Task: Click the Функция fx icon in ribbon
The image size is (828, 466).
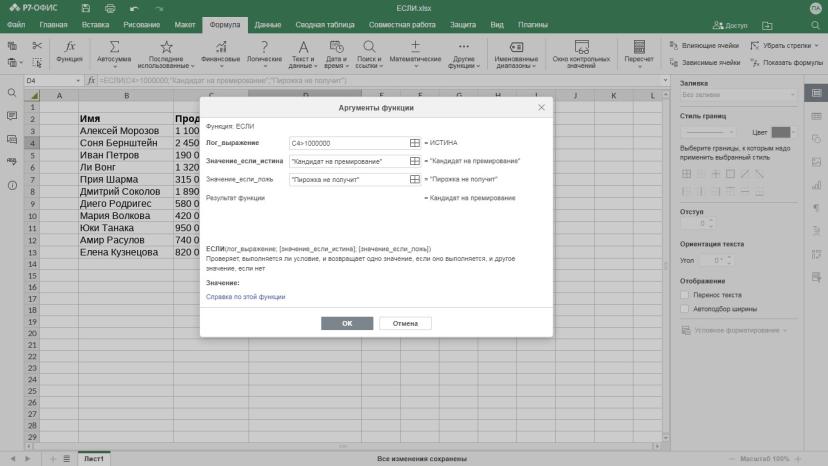Action: 70,46
